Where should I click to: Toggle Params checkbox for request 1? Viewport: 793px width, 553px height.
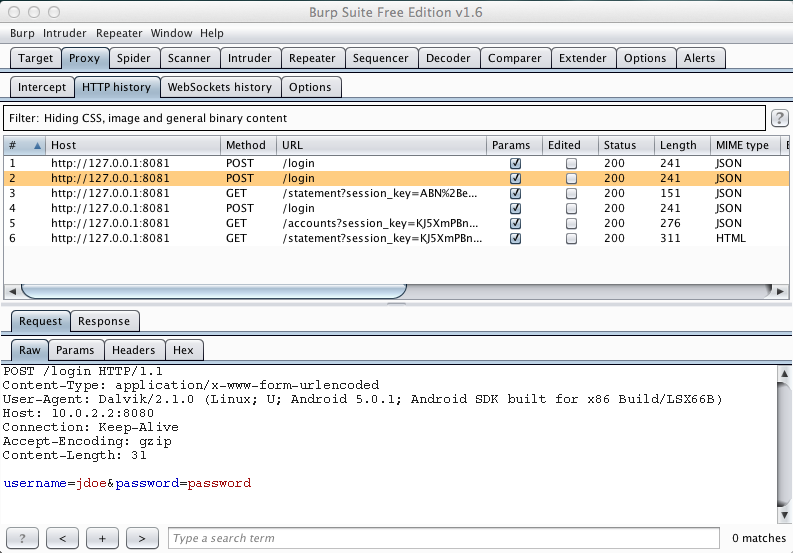pyautogui.click(x=516, y=163)
